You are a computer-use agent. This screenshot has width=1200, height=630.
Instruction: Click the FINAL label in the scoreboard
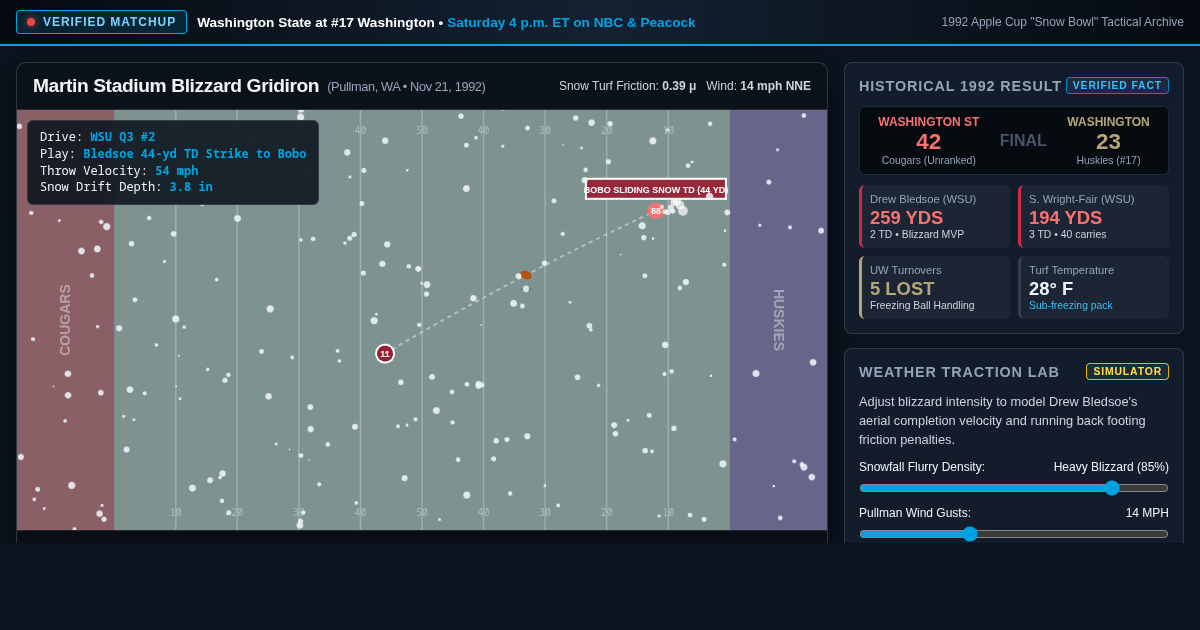(x=1023, y=141)
